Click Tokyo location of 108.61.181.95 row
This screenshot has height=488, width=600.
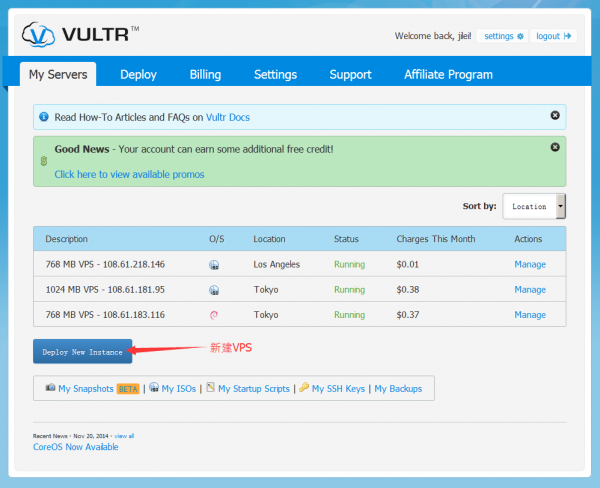[266, 289]
